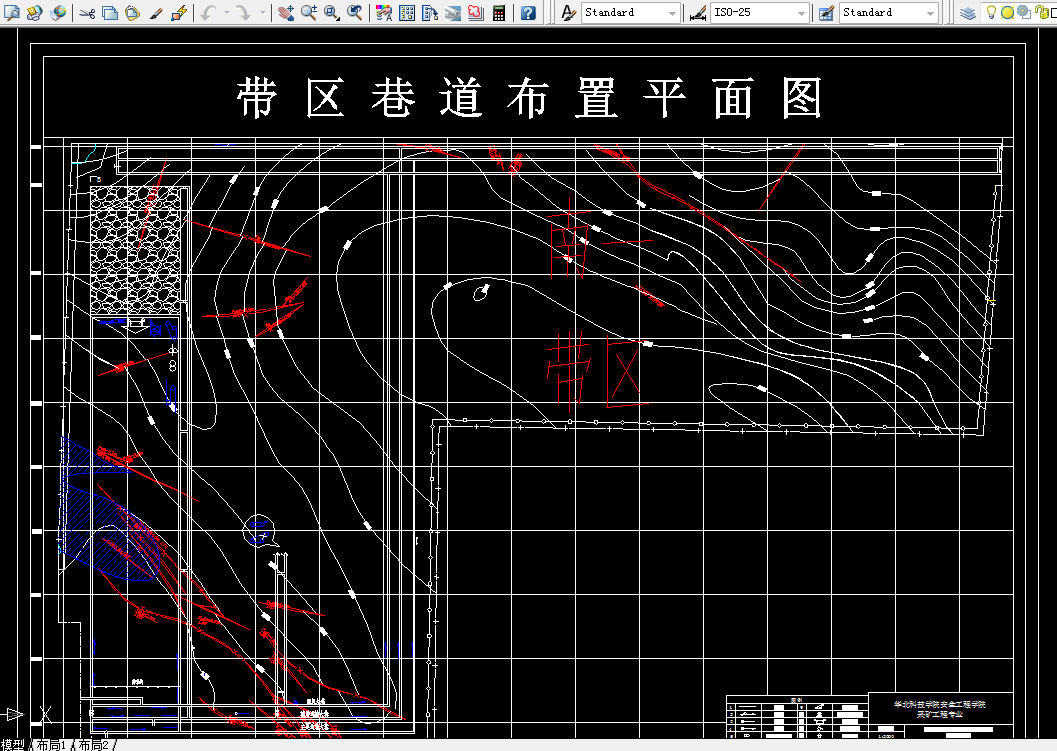The height and width of the screenshot is (751, 1057).
Task: Select the Match Properties paintbrush tool
Action: click(156, 12)
